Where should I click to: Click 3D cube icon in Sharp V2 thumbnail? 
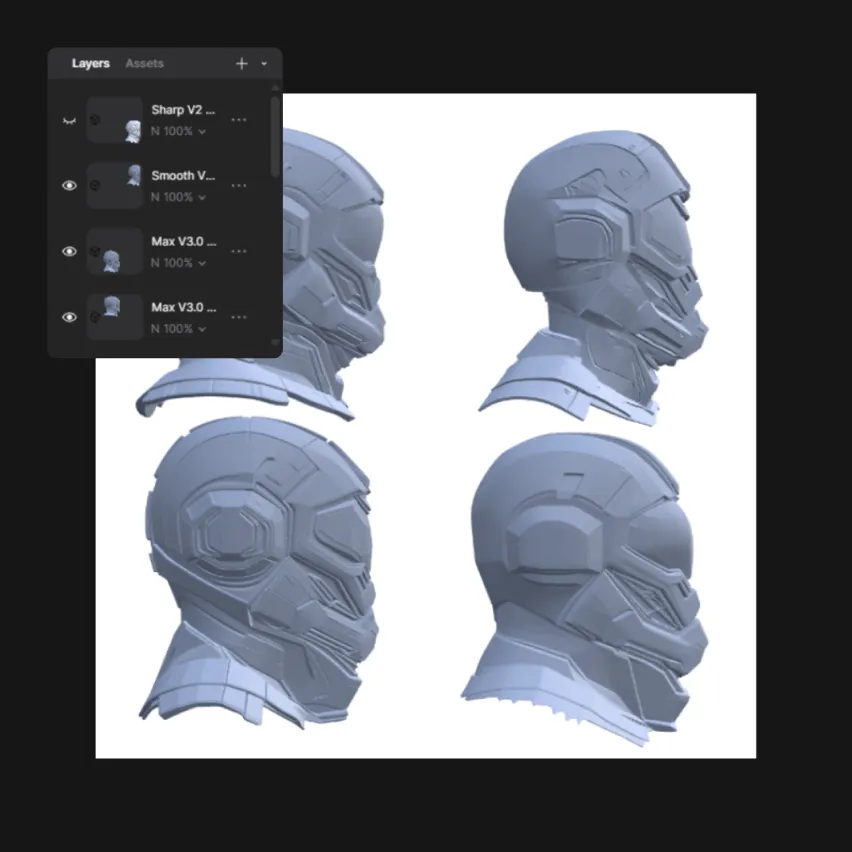(x=95, y=120)
